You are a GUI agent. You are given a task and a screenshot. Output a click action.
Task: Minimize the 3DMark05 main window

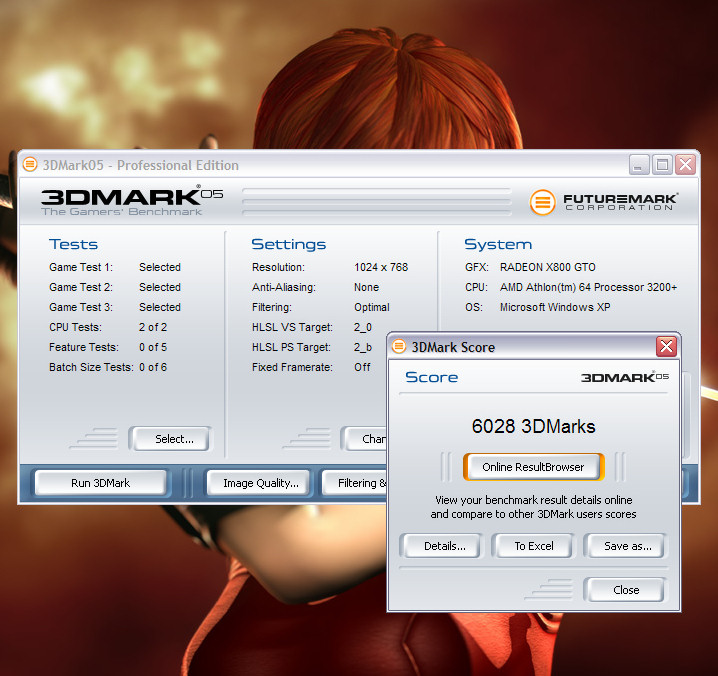[639, 164]
